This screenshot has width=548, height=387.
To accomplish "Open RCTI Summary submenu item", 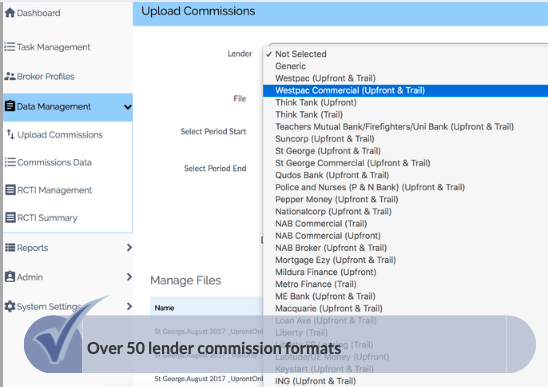I will pos(47,217).
